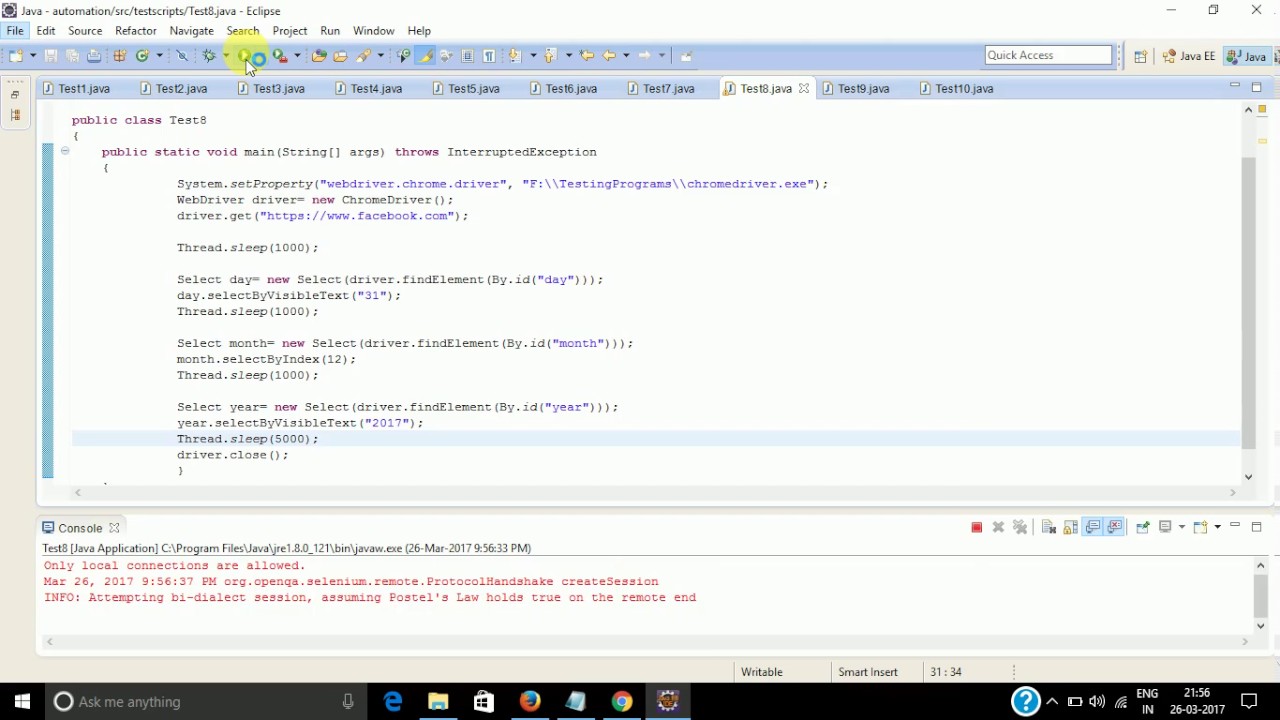Click Last Edit Location icon
Screen dimensions: 1280x720
tap(587, 56)
